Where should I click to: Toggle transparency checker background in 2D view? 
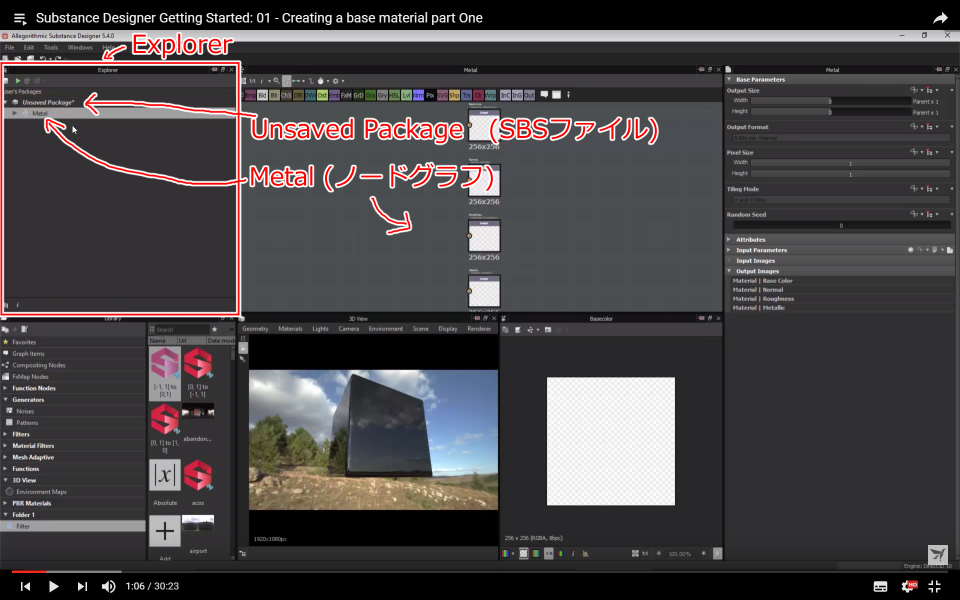[523, 553]
